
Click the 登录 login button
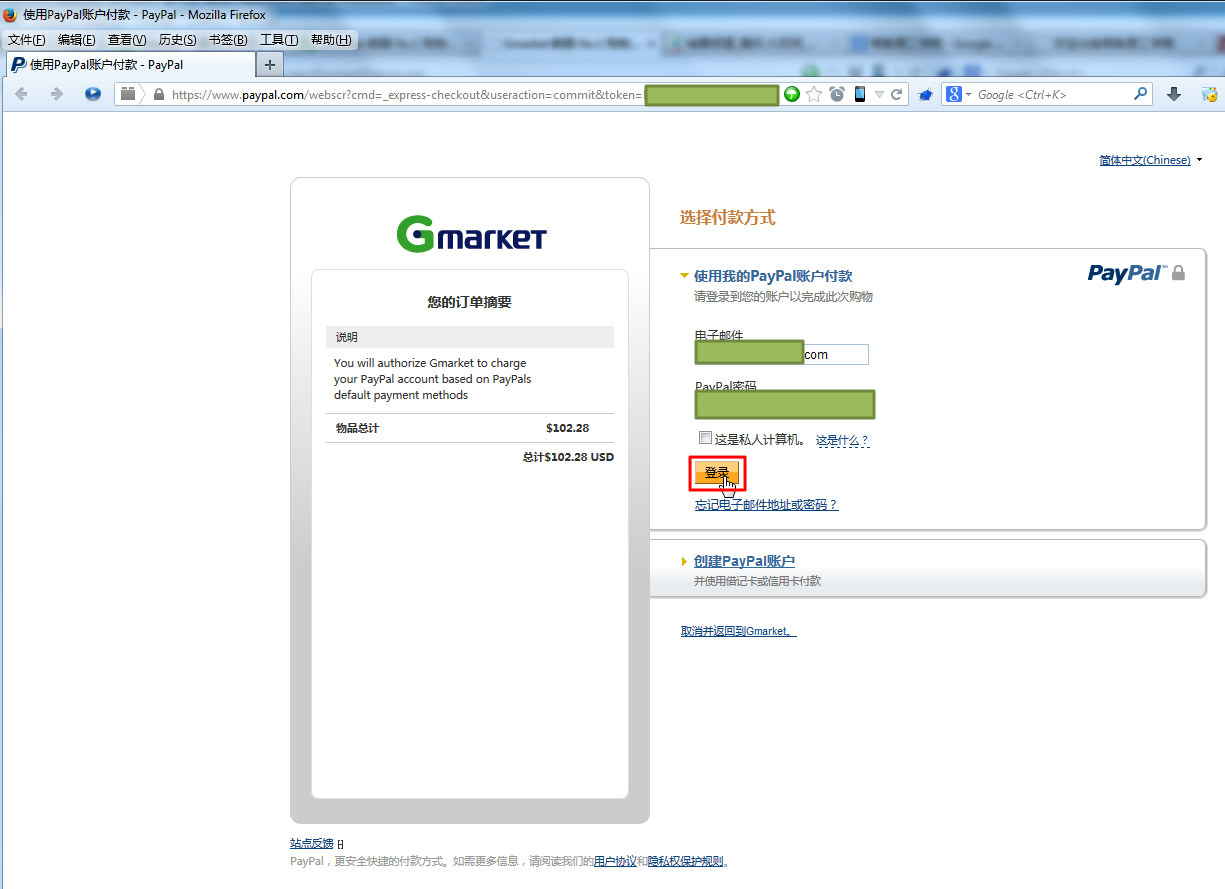(x=718, y=473)
